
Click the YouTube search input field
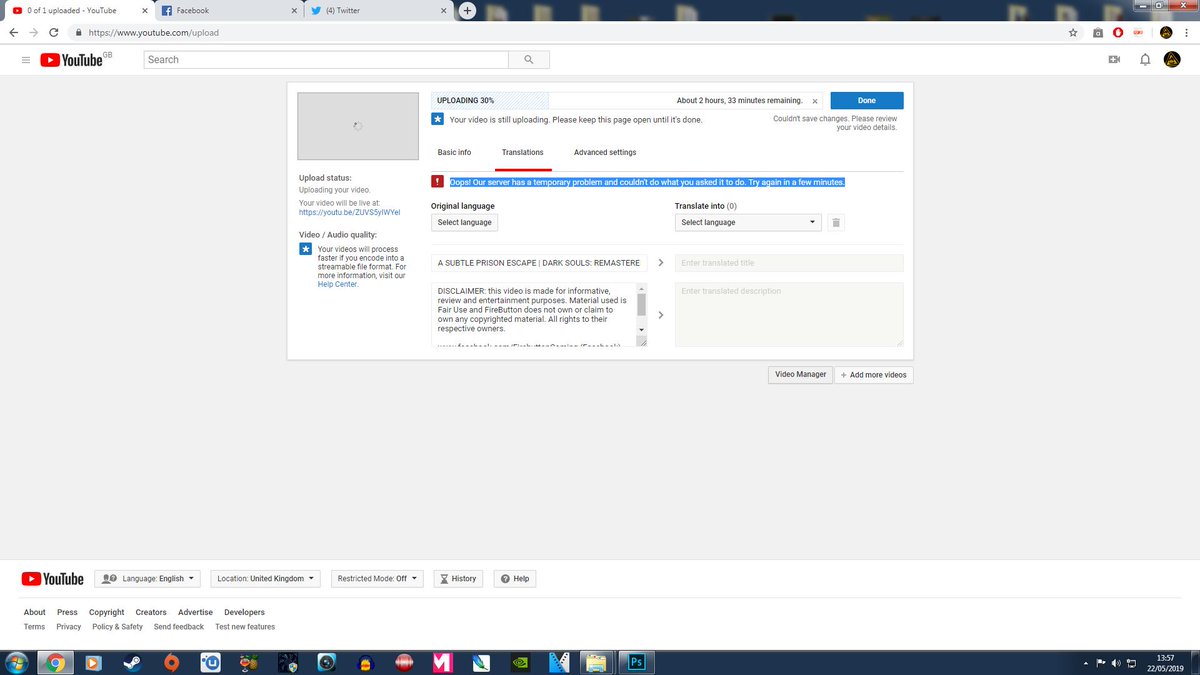point(326,60)
